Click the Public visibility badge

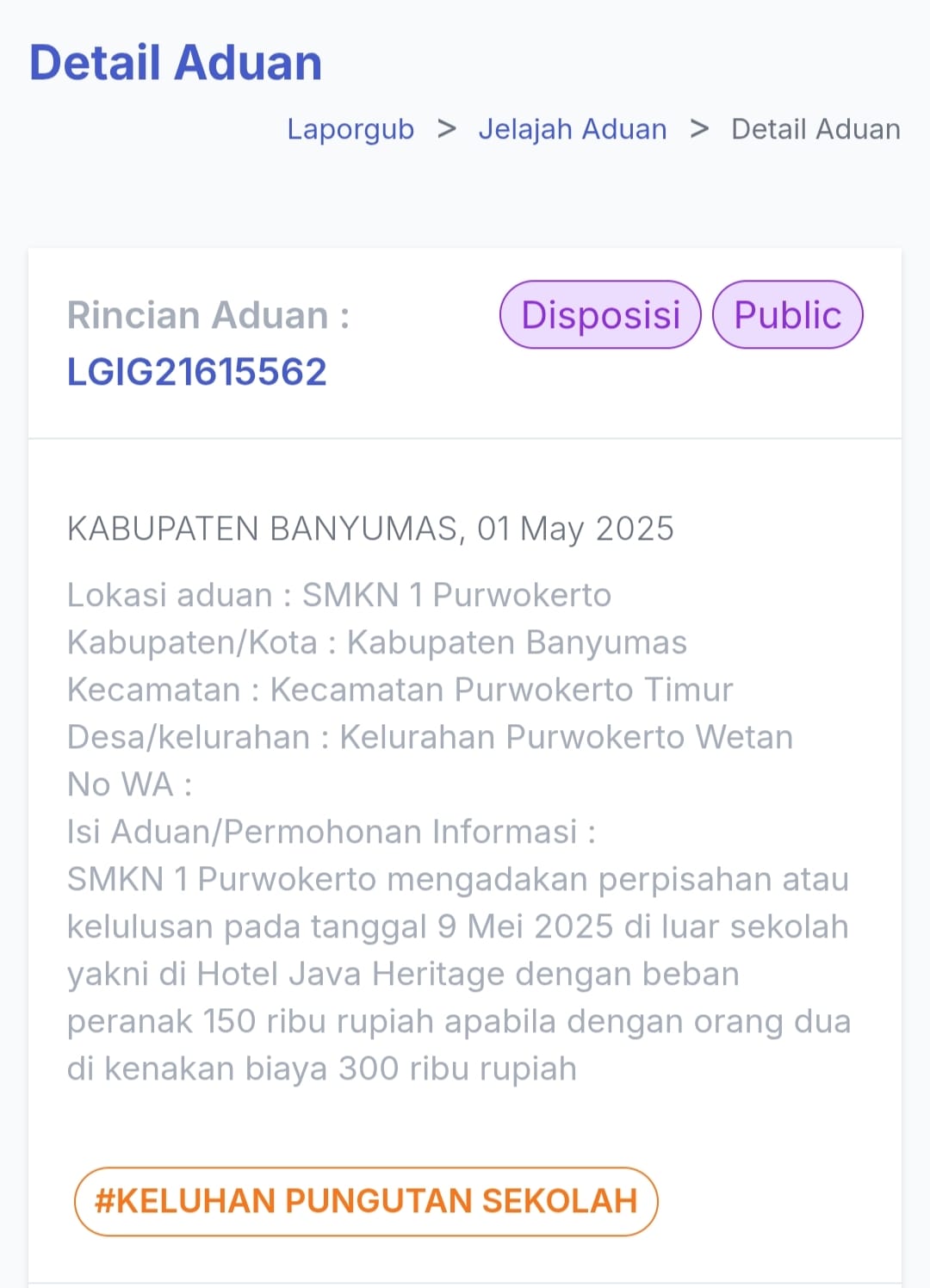point(788,314)
